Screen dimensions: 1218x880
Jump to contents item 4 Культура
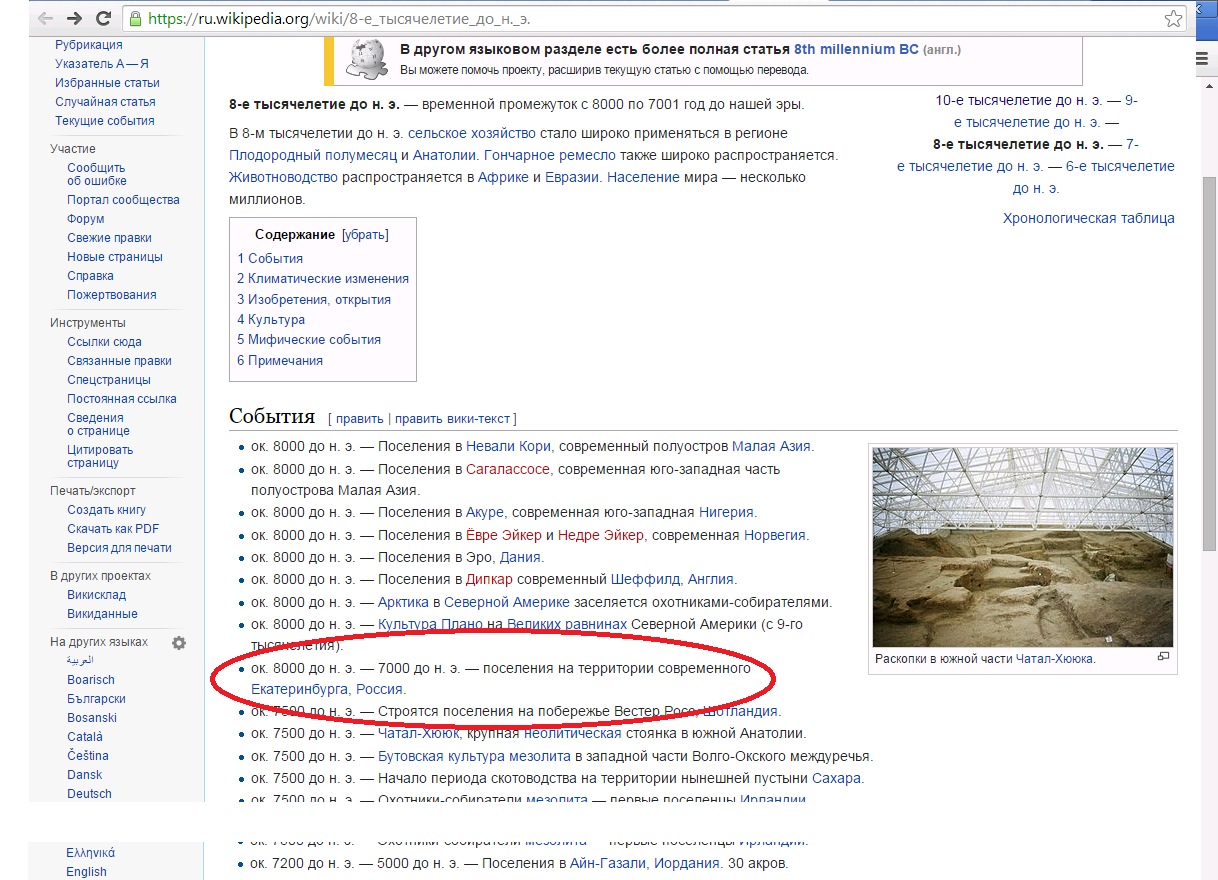click(x=271, y=320)
